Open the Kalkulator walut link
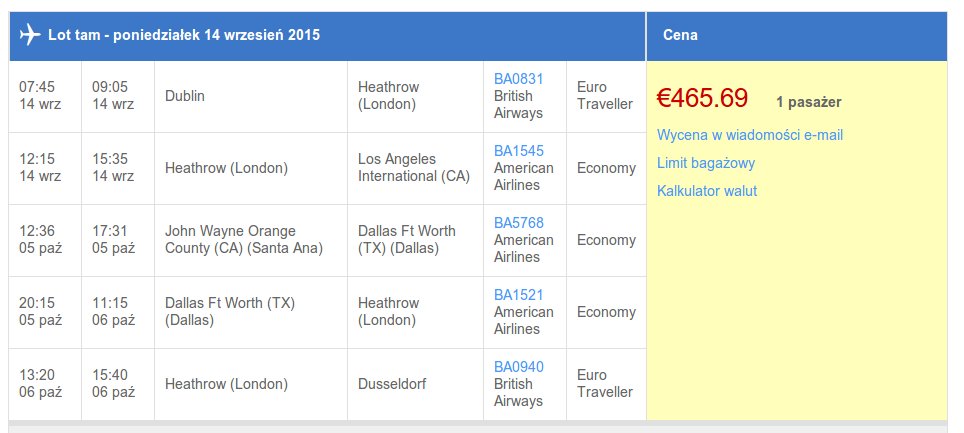 coord(707,191)
